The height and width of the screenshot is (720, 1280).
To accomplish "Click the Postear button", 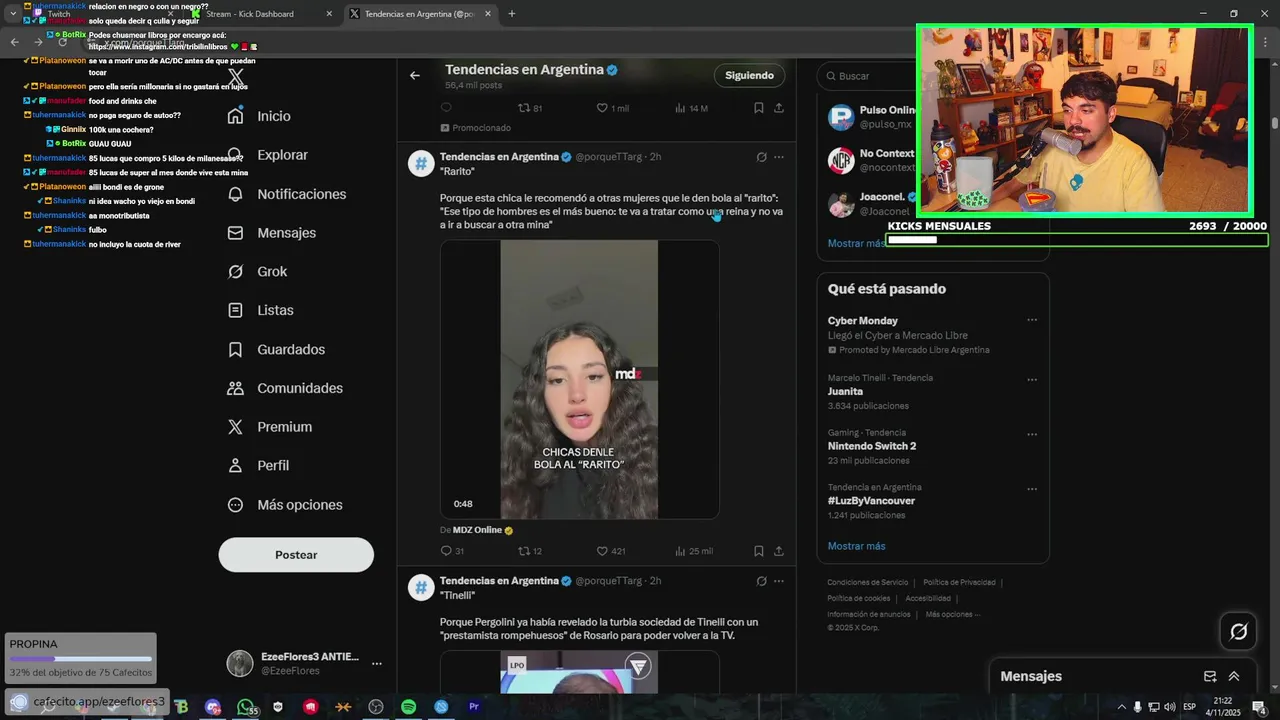I will tap(296, 555).
